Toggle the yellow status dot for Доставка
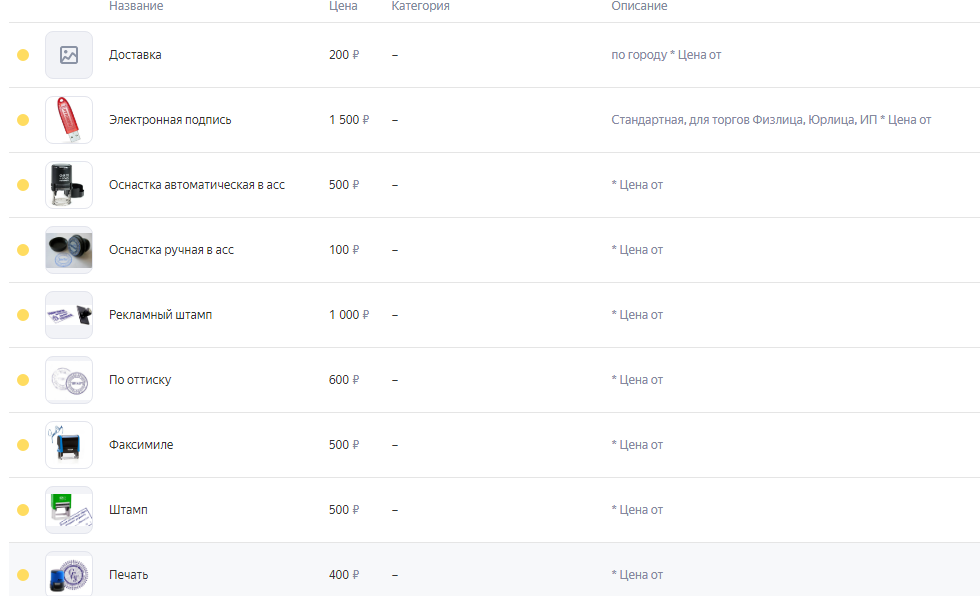 [23, 55]
